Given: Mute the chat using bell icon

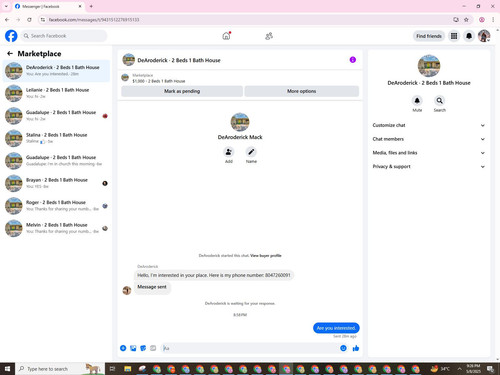Looking at the screenshot, I should (x=417, y=100).
